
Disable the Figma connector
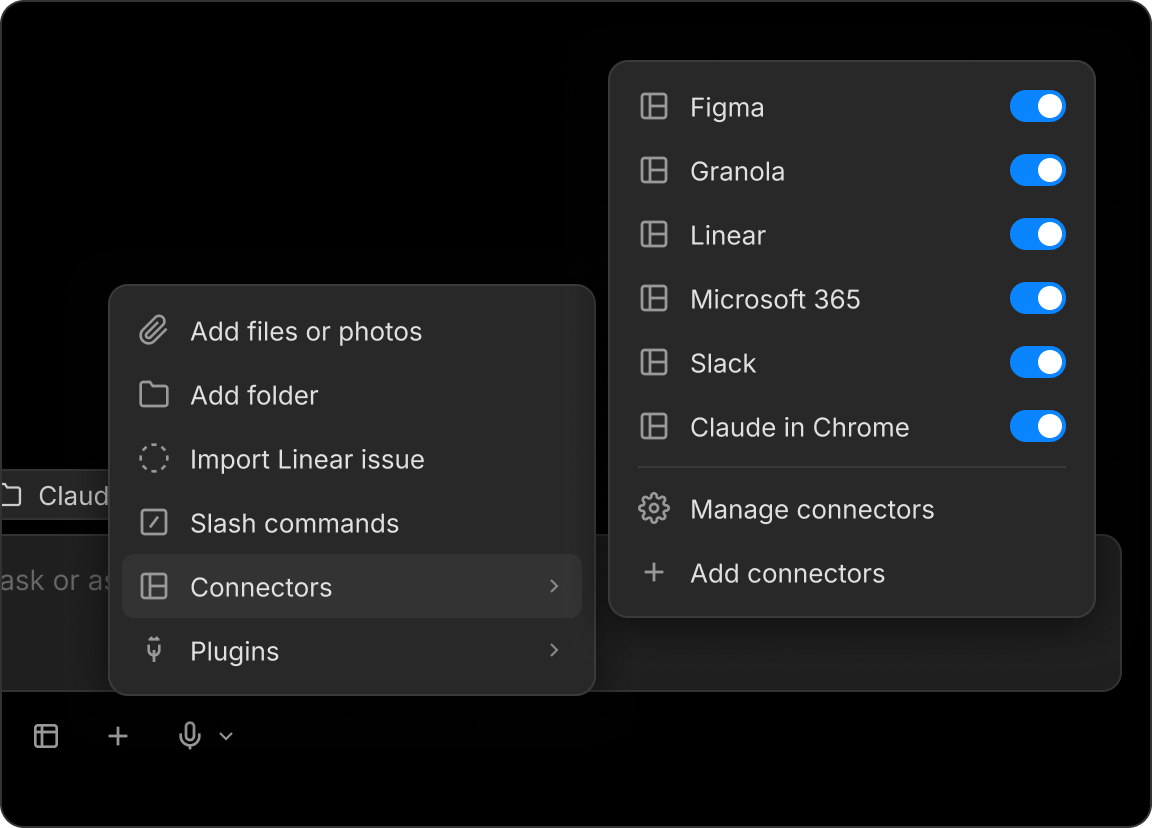[1037, 106]
